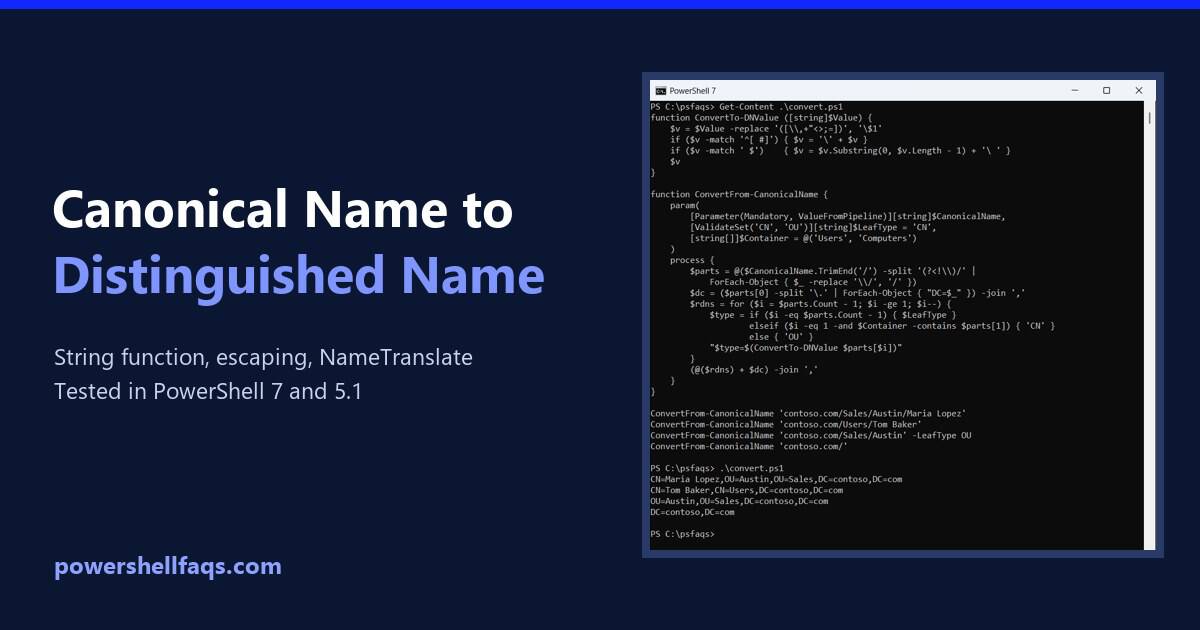Click the 'Get-Content .\convert.ps1' command line

tap(746, 106)
